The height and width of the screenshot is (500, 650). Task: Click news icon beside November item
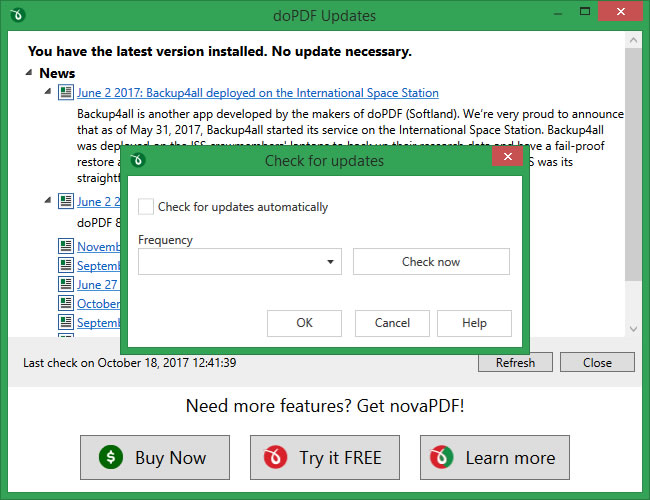click(65, 246)
